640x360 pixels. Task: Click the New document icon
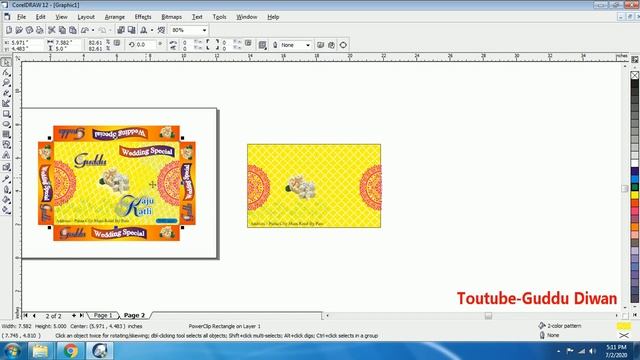click(9, 30)
